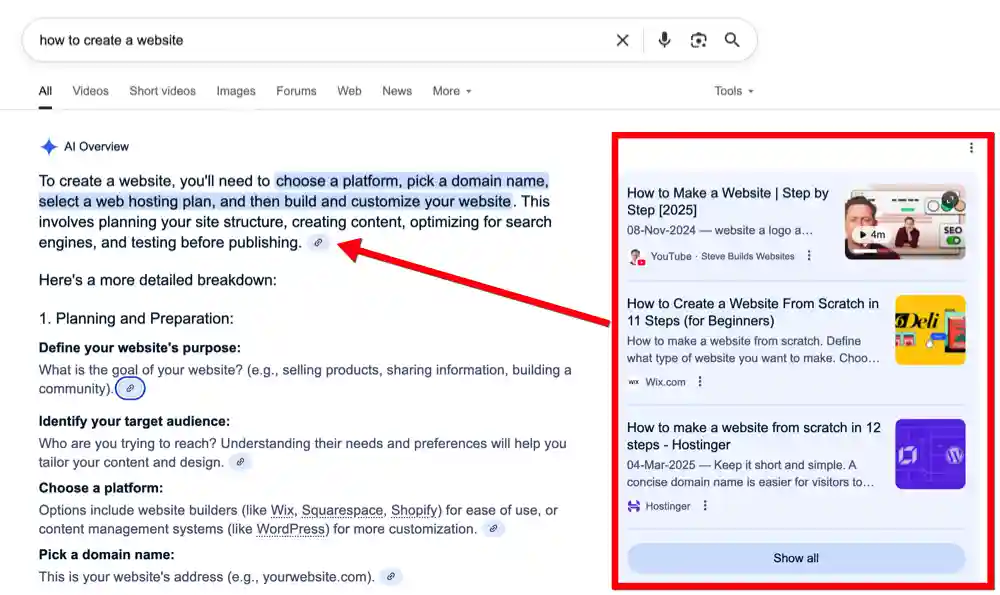Click the 'Hostinger' source name under third card
This screenshot has height=595, width=1000.
pyautogui.click(x=668, y=506)
